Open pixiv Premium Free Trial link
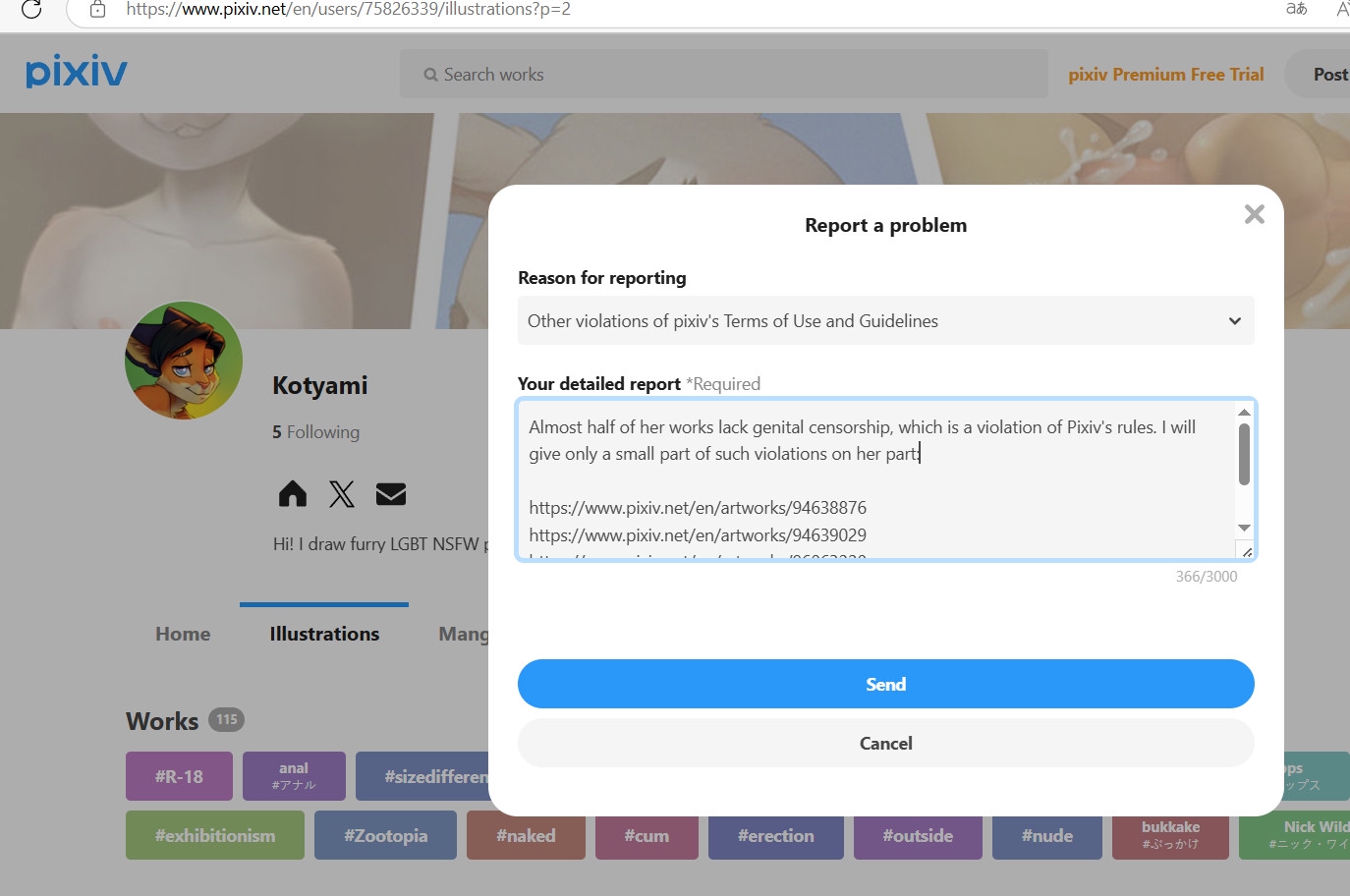Viewport: 1350px width, 896px height. [x=1166, y=75]
